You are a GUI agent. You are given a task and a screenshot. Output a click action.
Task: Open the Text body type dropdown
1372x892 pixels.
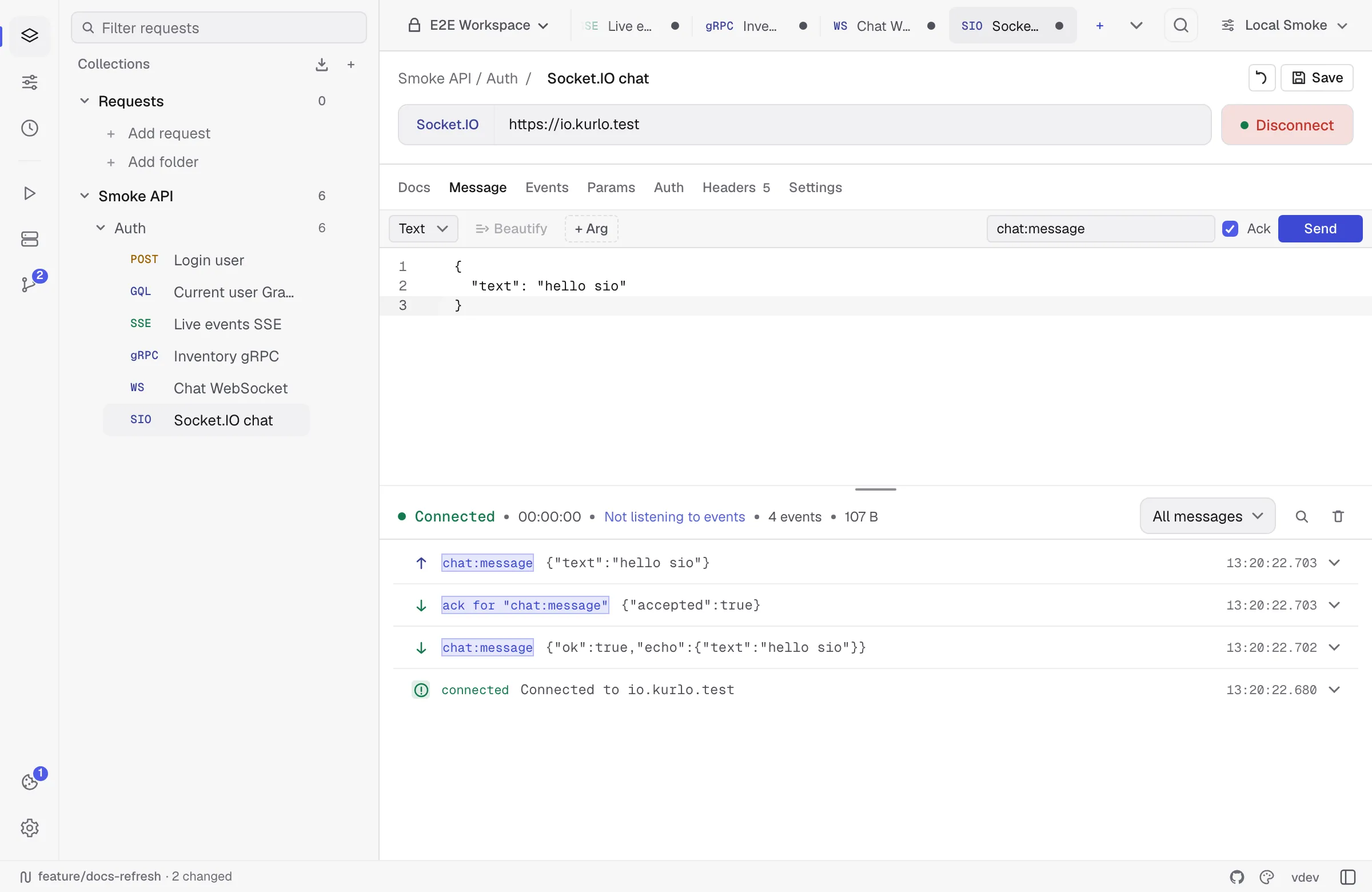(x=423, y=229)
